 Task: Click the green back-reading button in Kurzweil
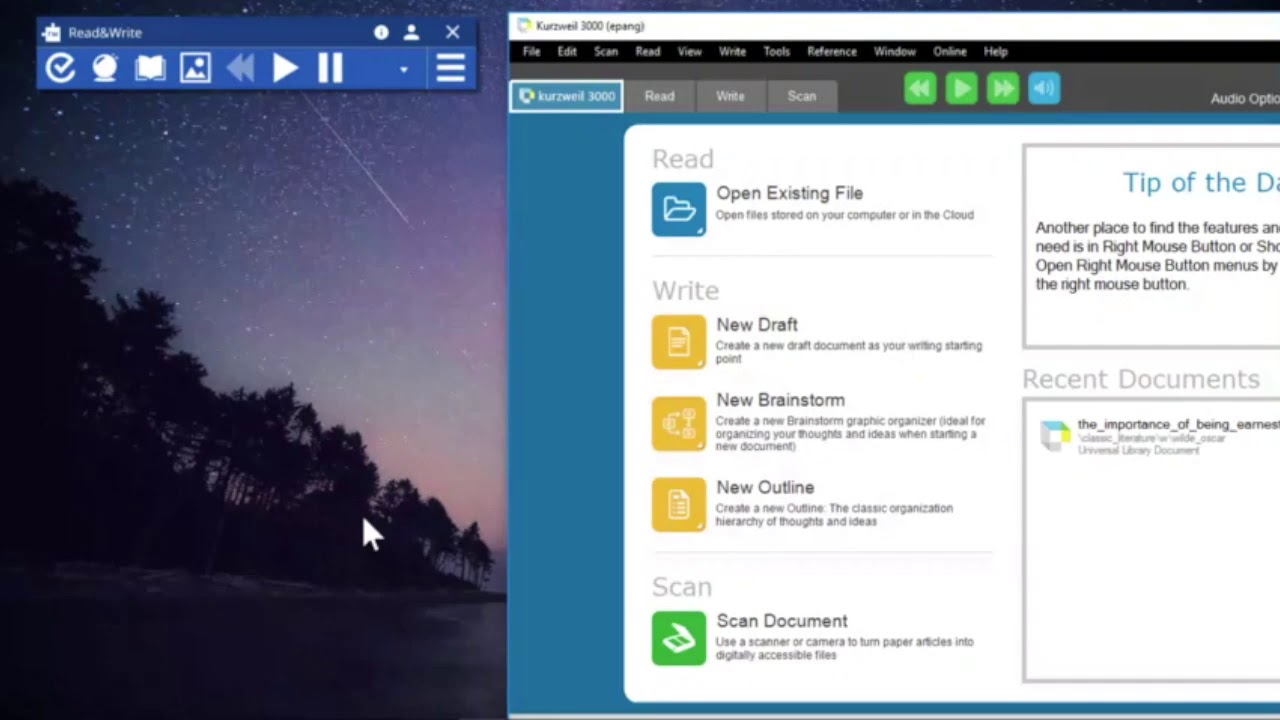(920, 89)
